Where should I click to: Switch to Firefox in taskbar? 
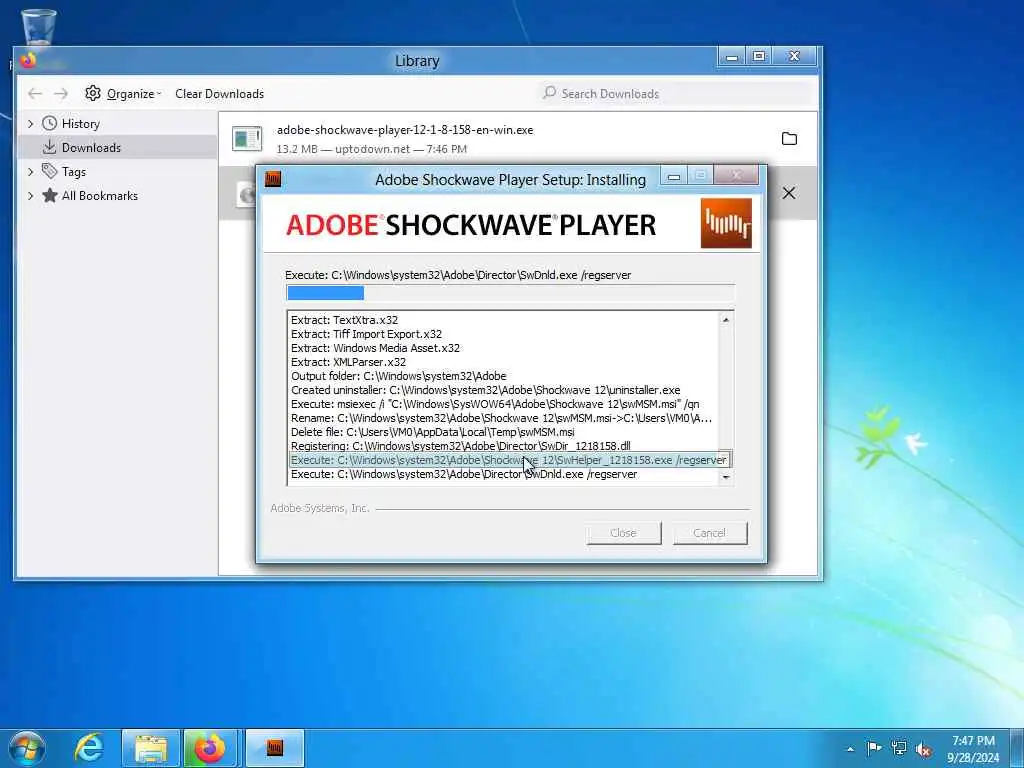tap(210, 748)
